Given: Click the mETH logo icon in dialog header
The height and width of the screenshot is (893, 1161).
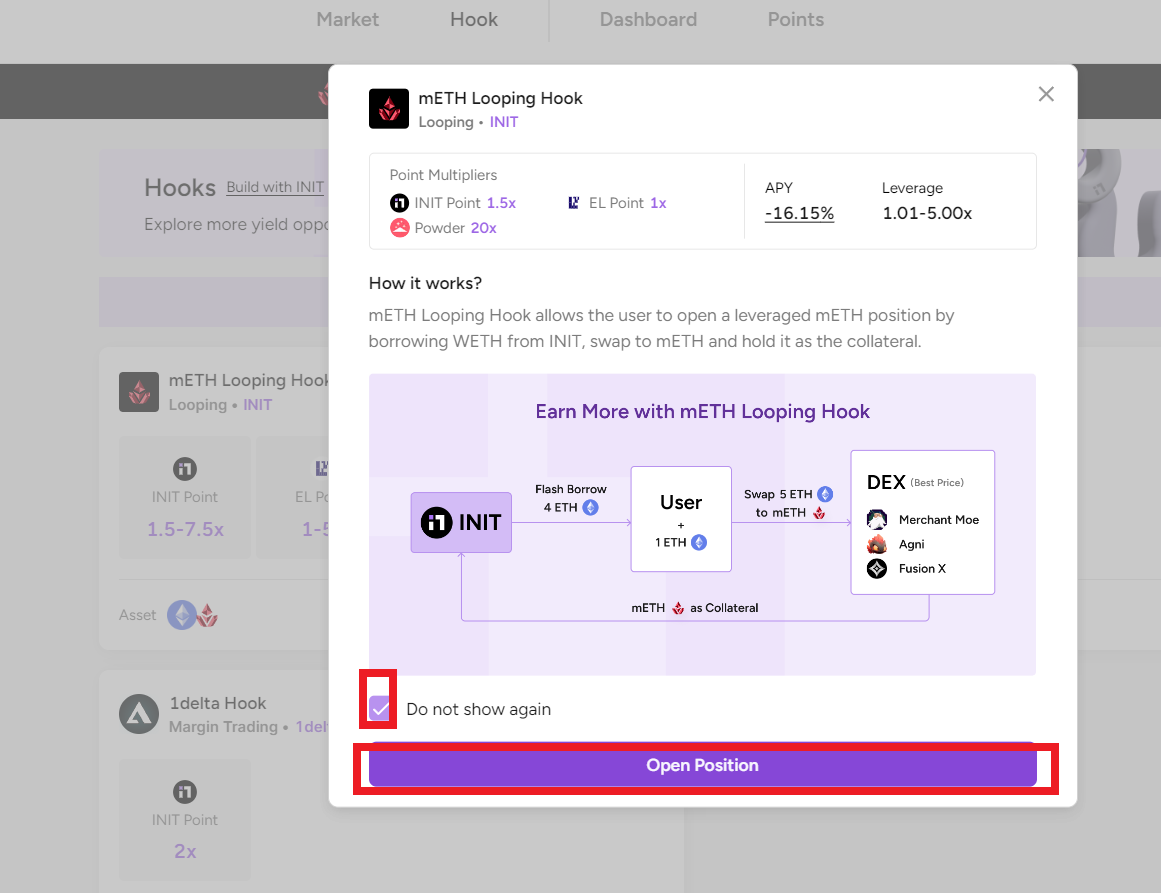Looking at the screenshot, I should pyautogui.click(x=389, y=109).
